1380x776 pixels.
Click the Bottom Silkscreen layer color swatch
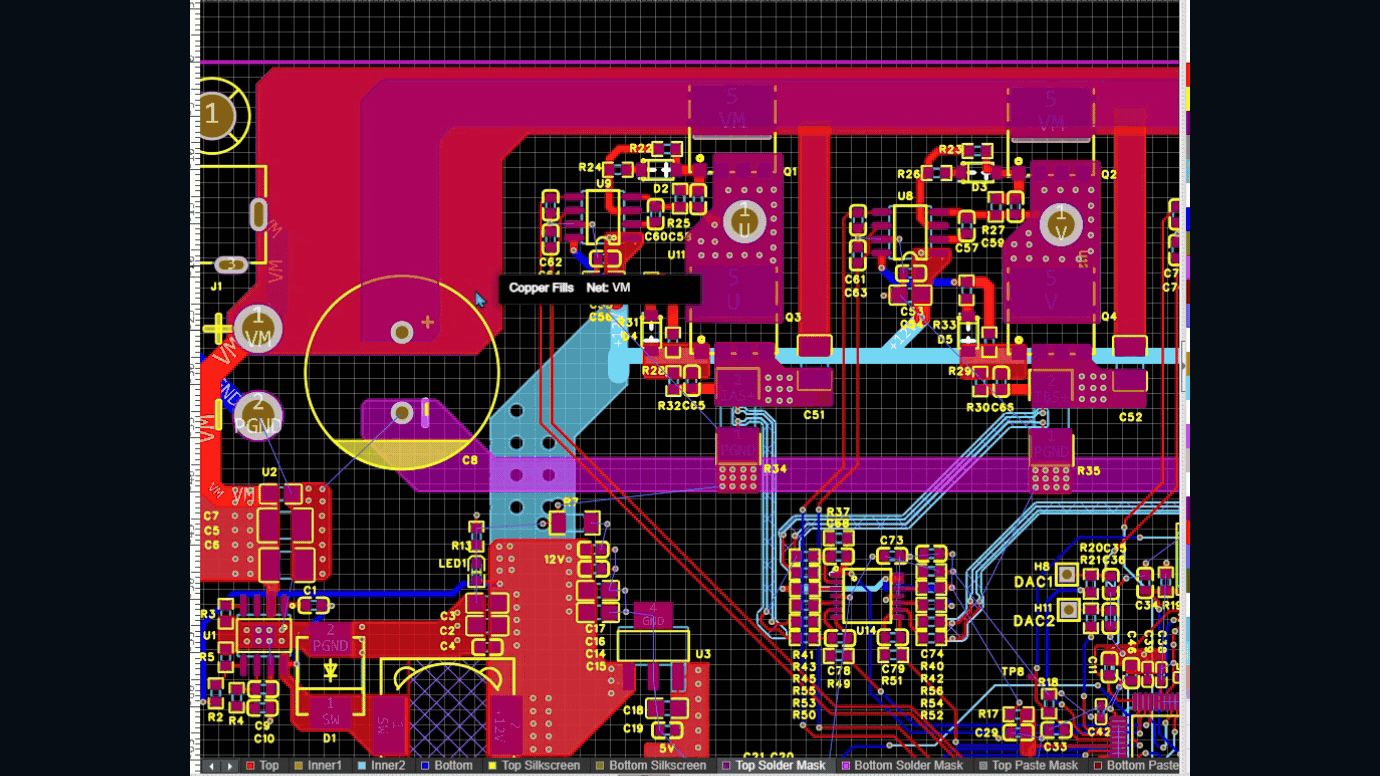(x=600, y=766)
